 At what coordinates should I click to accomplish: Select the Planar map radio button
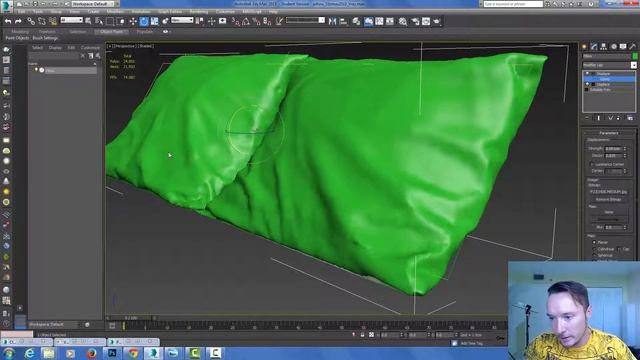click(594, 242)
